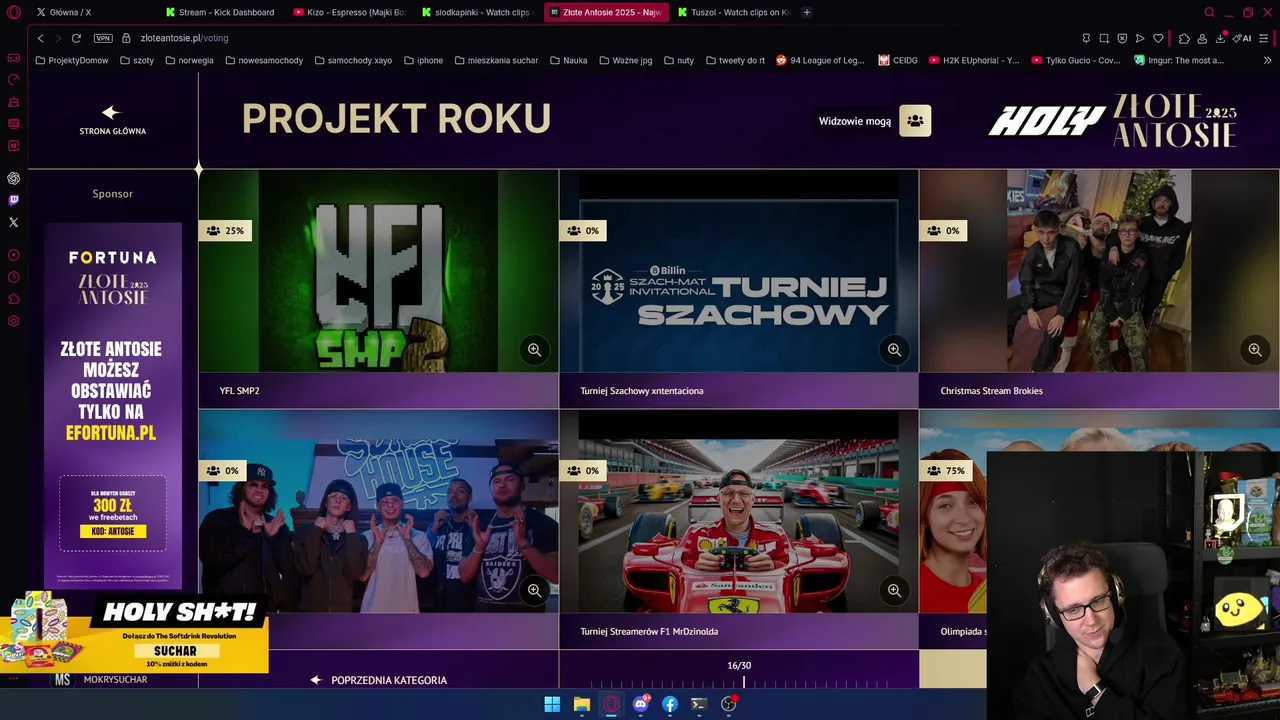Zoom the Turniej Szachowy image

click(894, 349)
